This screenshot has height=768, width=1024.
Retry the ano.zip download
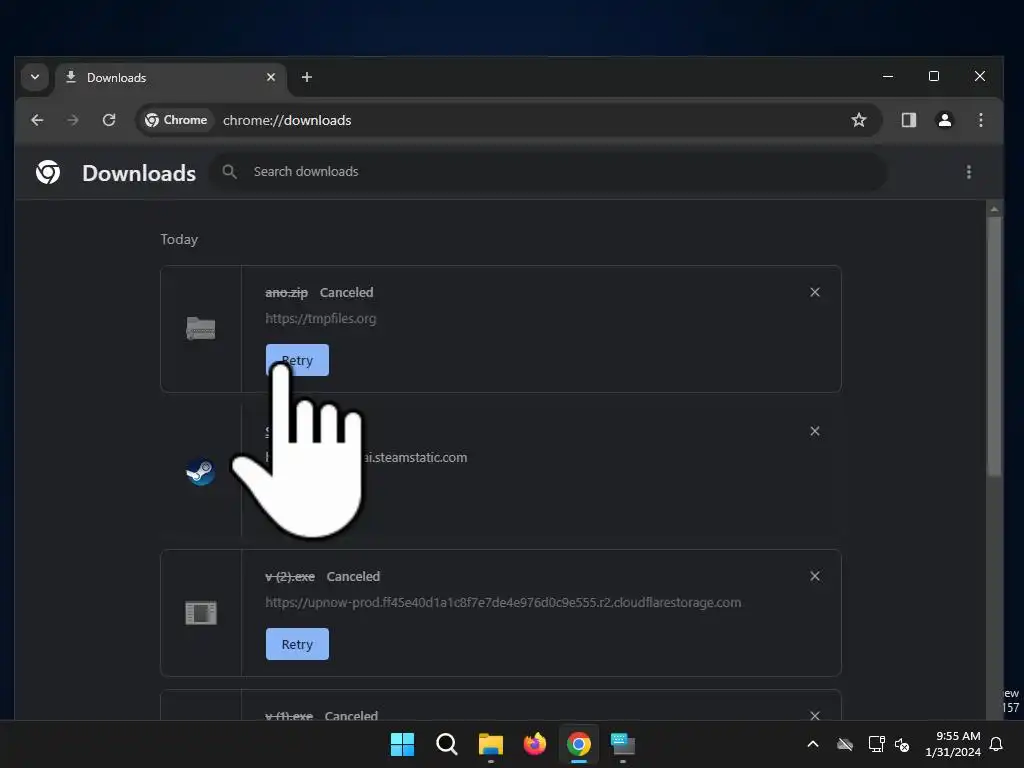(297, 360)
